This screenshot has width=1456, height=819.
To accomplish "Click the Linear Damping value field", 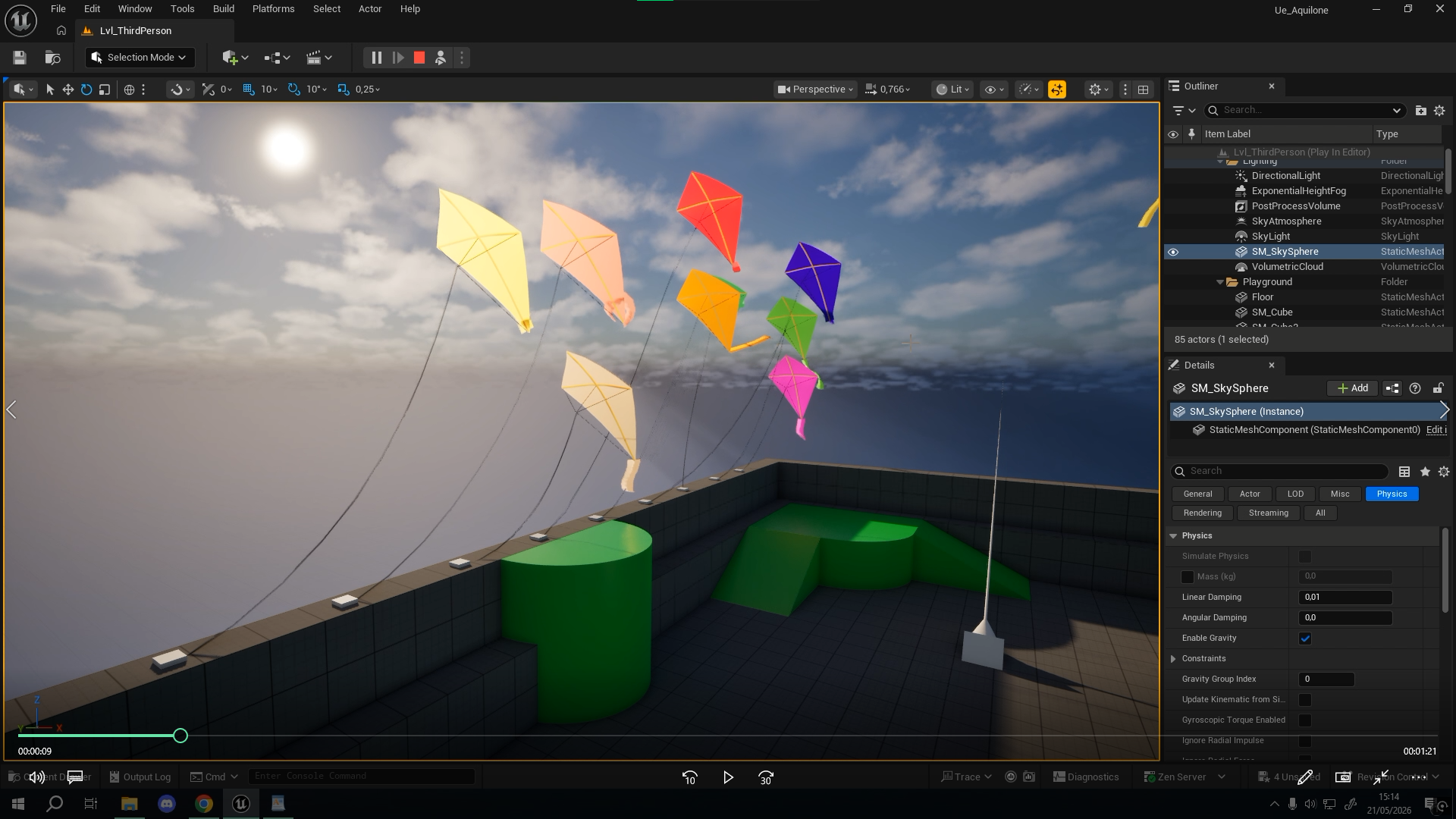I will tap(1345, 598).
